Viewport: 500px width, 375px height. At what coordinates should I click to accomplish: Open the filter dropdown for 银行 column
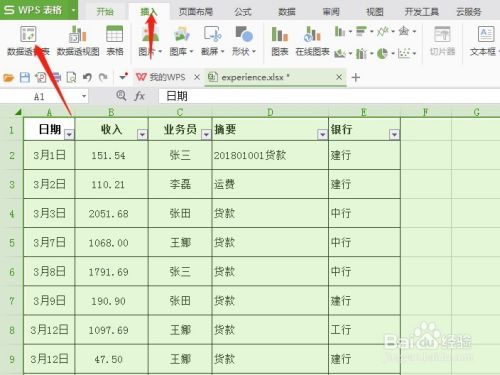(394, 134)
